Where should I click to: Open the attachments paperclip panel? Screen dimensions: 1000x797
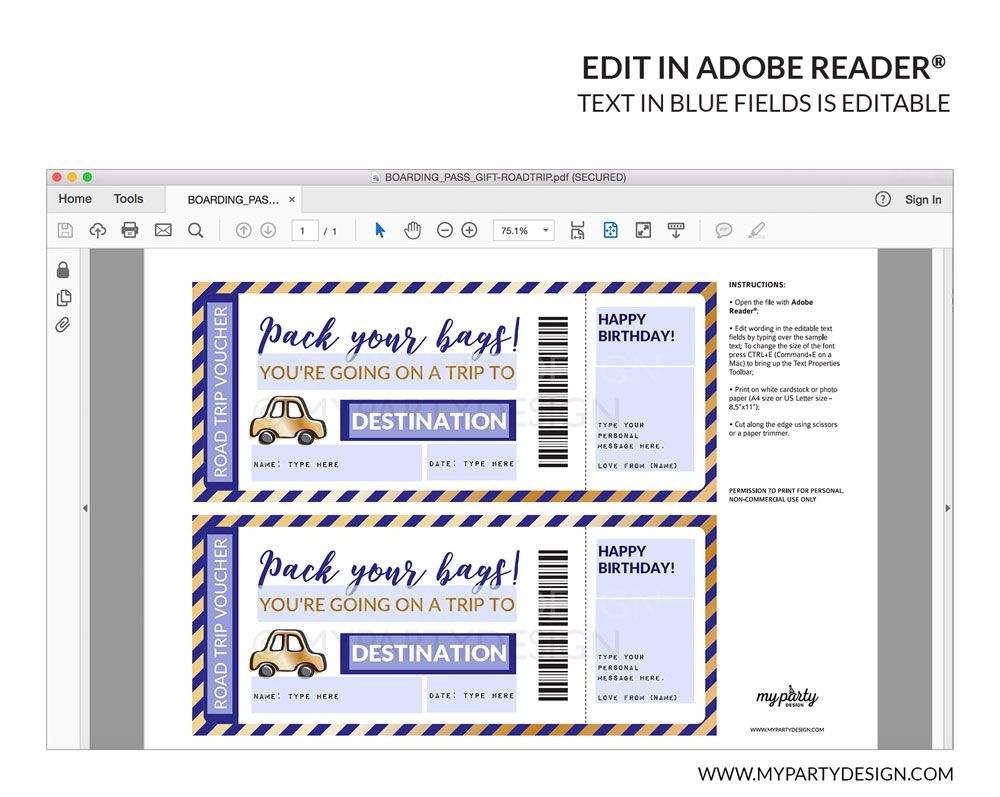click(x=62, y=325)
